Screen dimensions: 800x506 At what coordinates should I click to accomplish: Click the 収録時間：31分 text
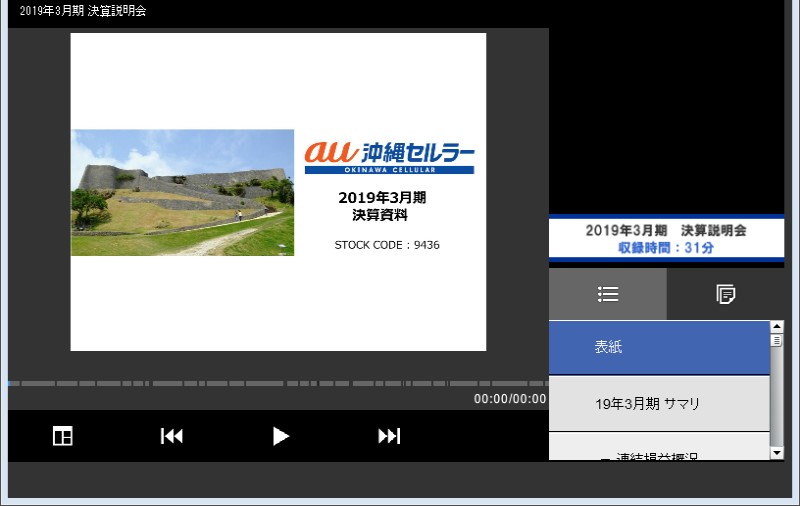click(666, 248)
